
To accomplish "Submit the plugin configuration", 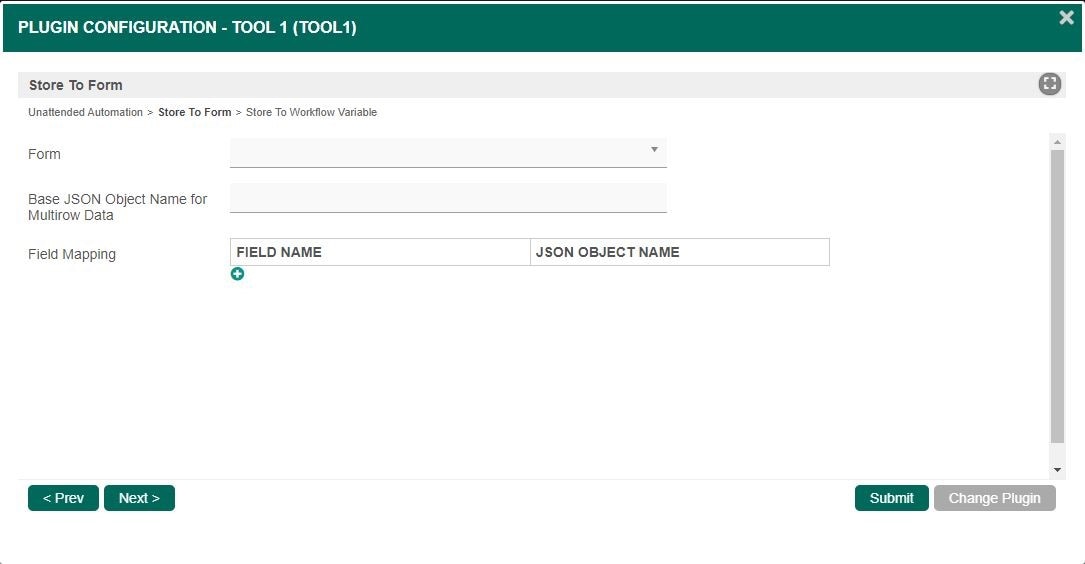I will 891,498.
